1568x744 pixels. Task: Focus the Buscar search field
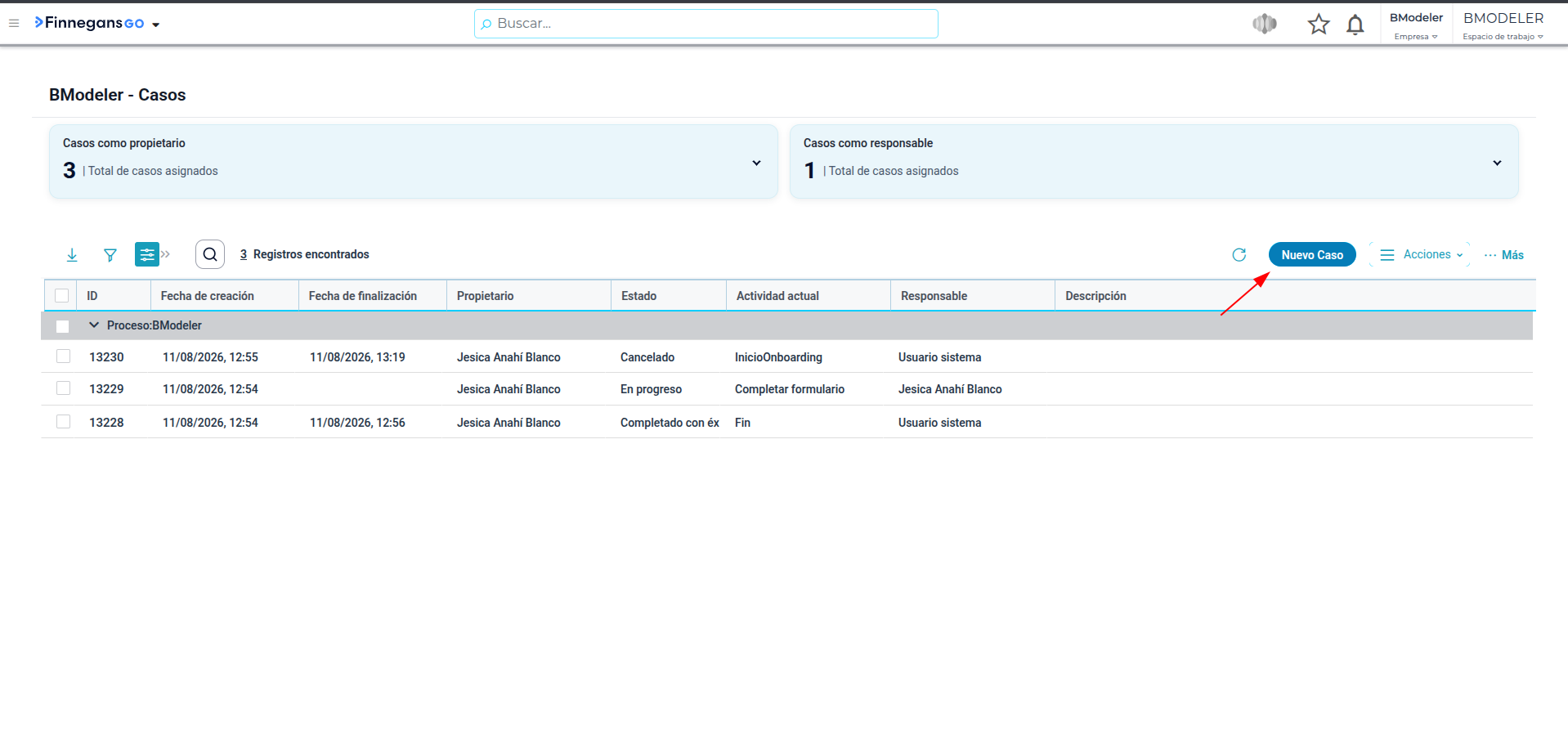706,24
